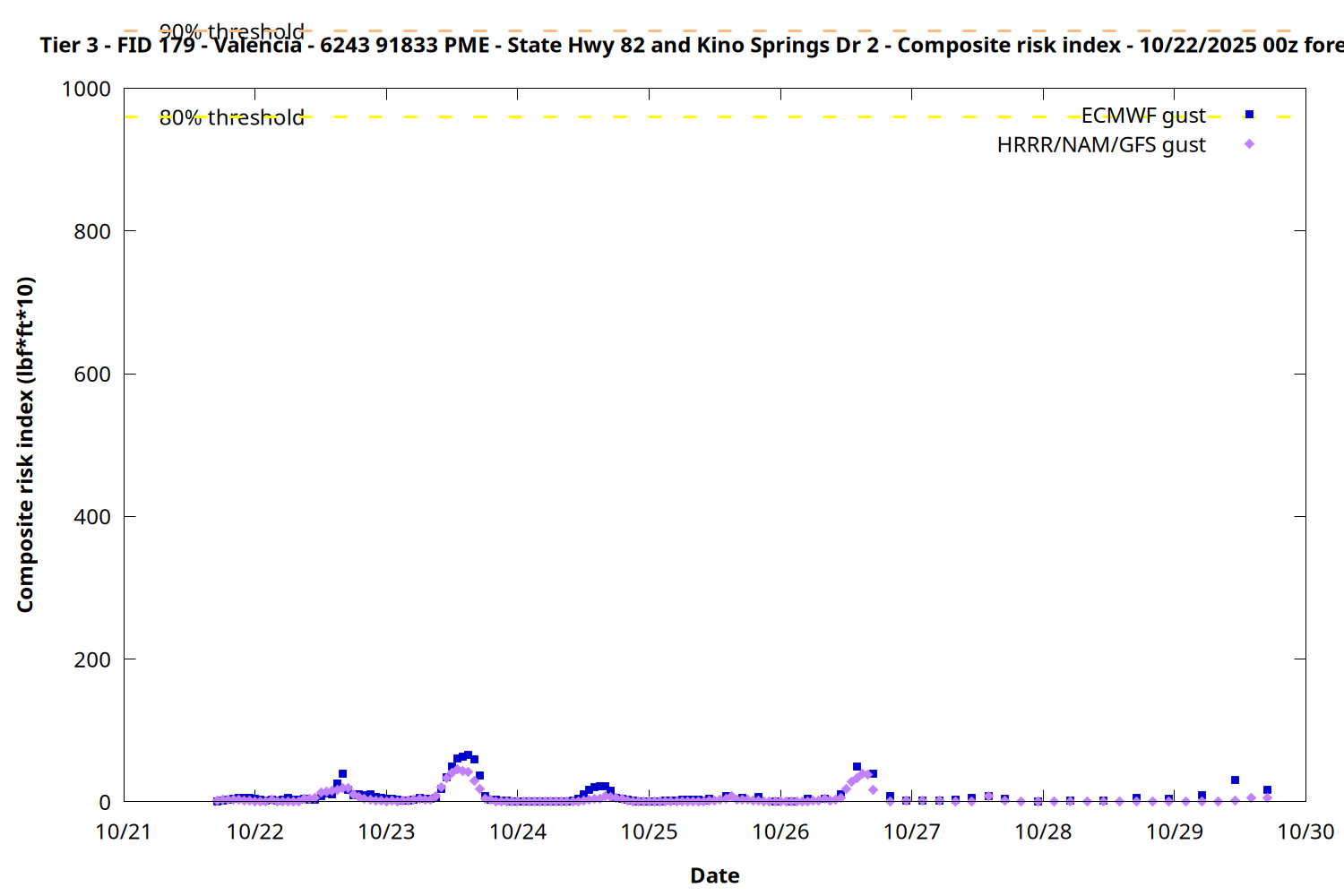This screenshot has width=1344, height=896.
Task: Click the 10/25 date tick label
Action: click(x=649, y=831)
